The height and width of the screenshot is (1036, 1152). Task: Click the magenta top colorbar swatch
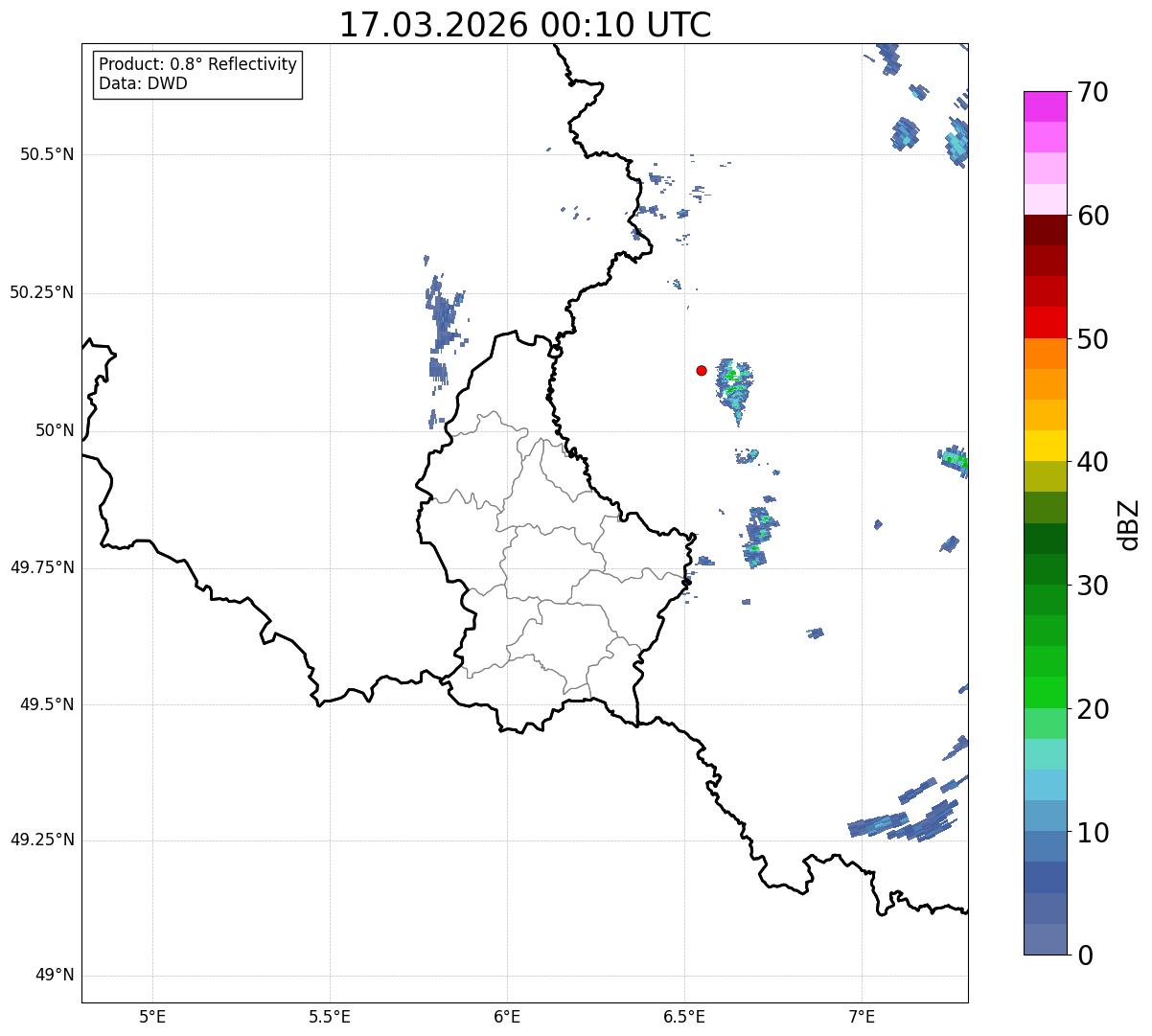(1045, 106)
